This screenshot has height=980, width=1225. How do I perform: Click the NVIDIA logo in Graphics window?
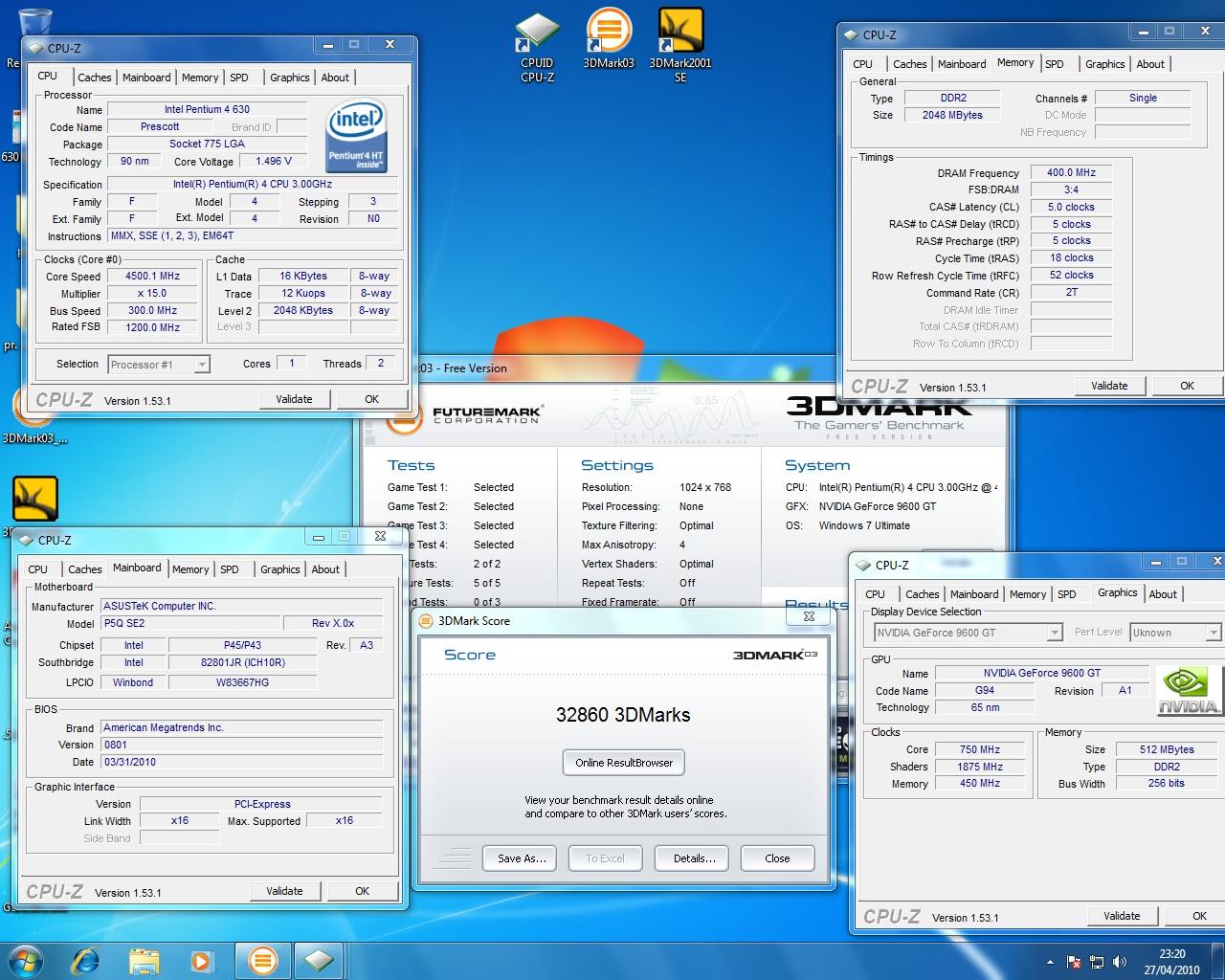(x=1189, y=691)
